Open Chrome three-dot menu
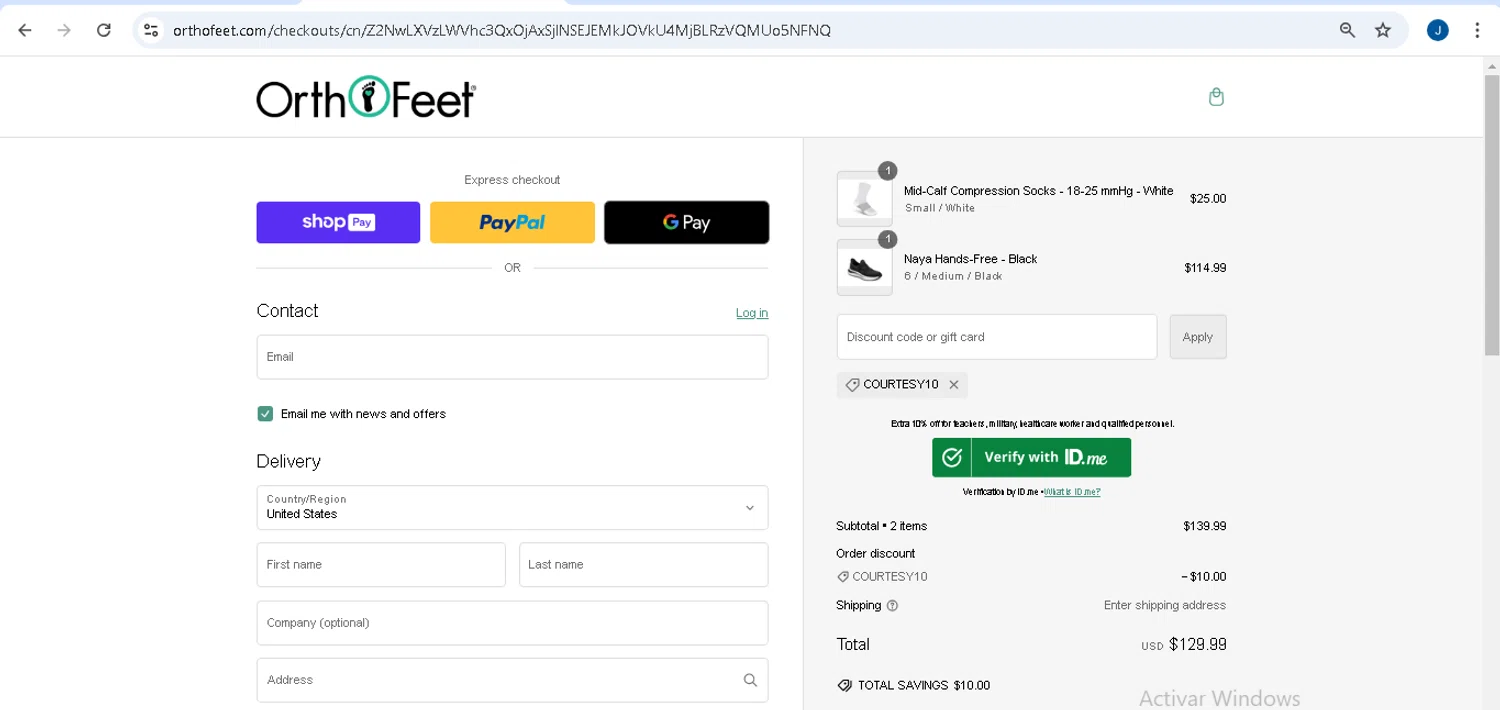This screenshot has width=1500, height=710. pos(1477,30)
